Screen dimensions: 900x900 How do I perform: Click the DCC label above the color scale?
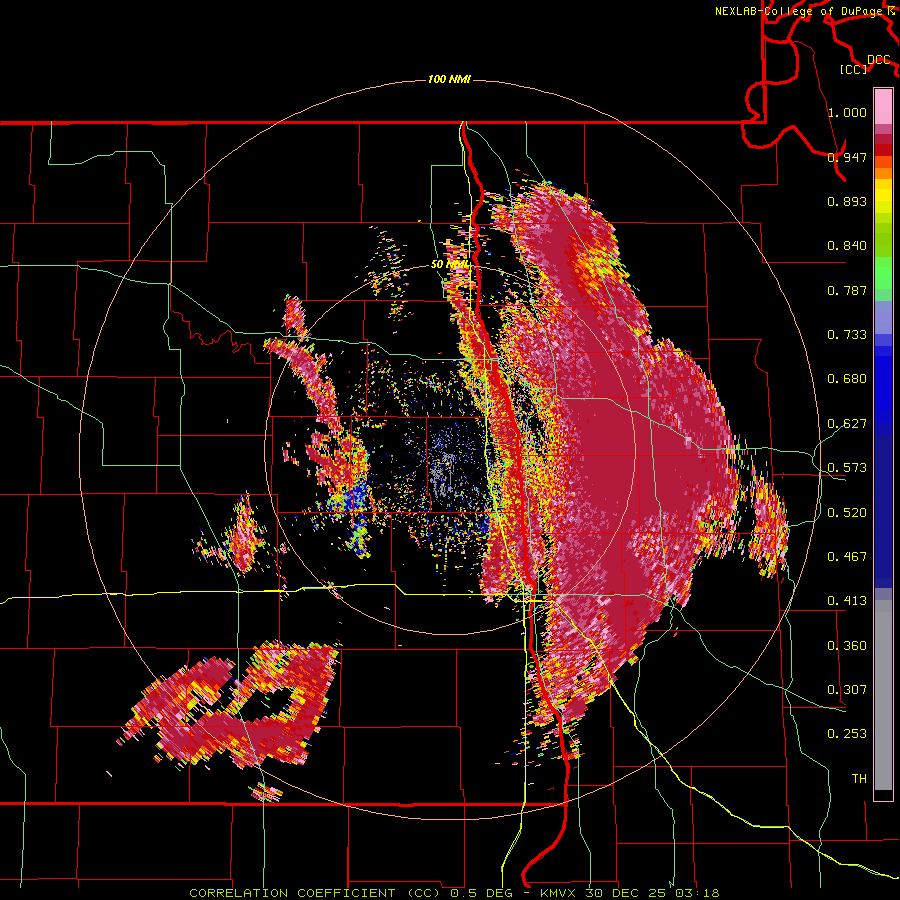tap(878, 59)
